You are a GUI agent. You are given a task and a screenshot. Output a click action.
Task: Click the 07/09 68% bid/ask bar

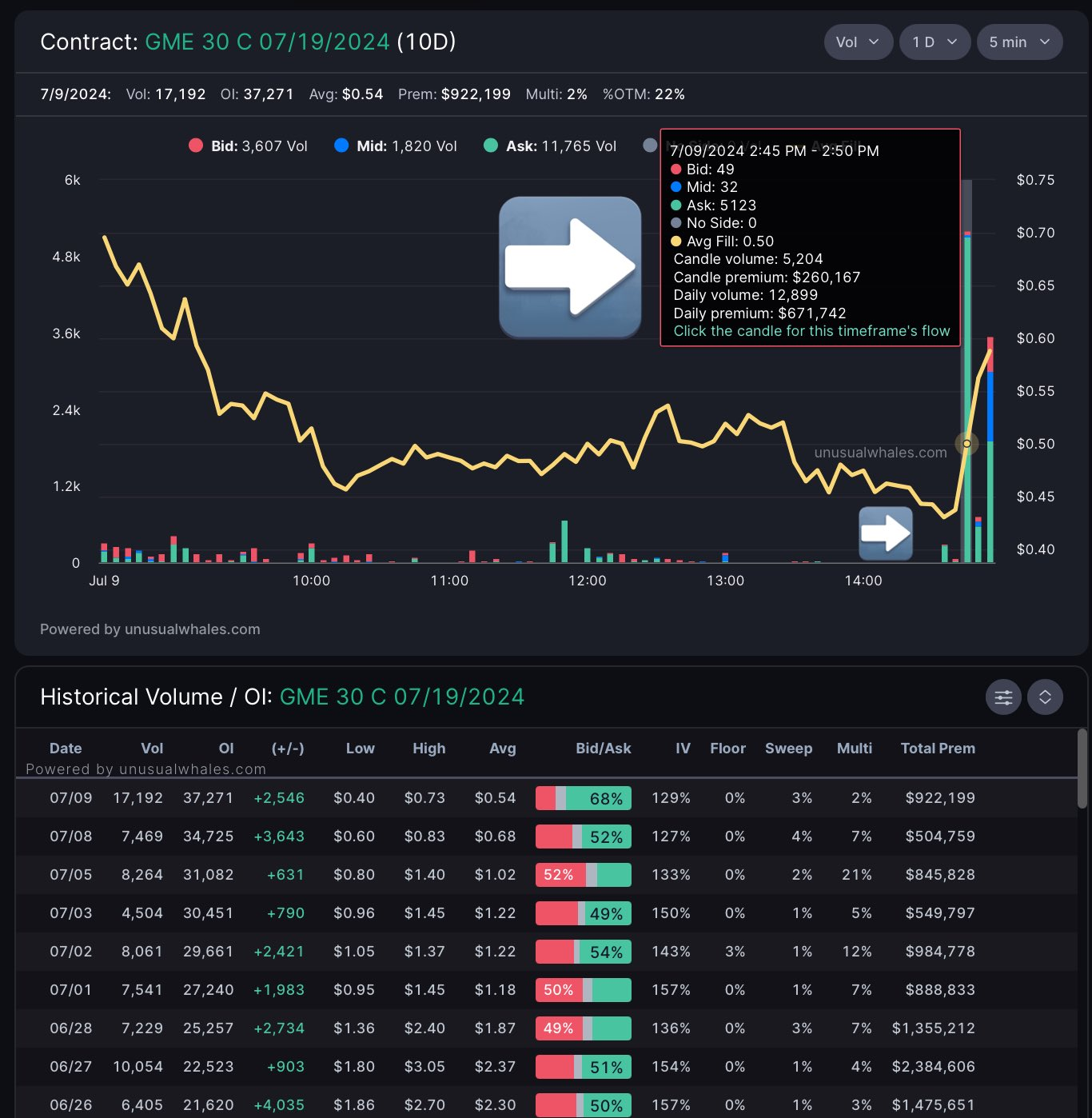[x=584, y=798]
